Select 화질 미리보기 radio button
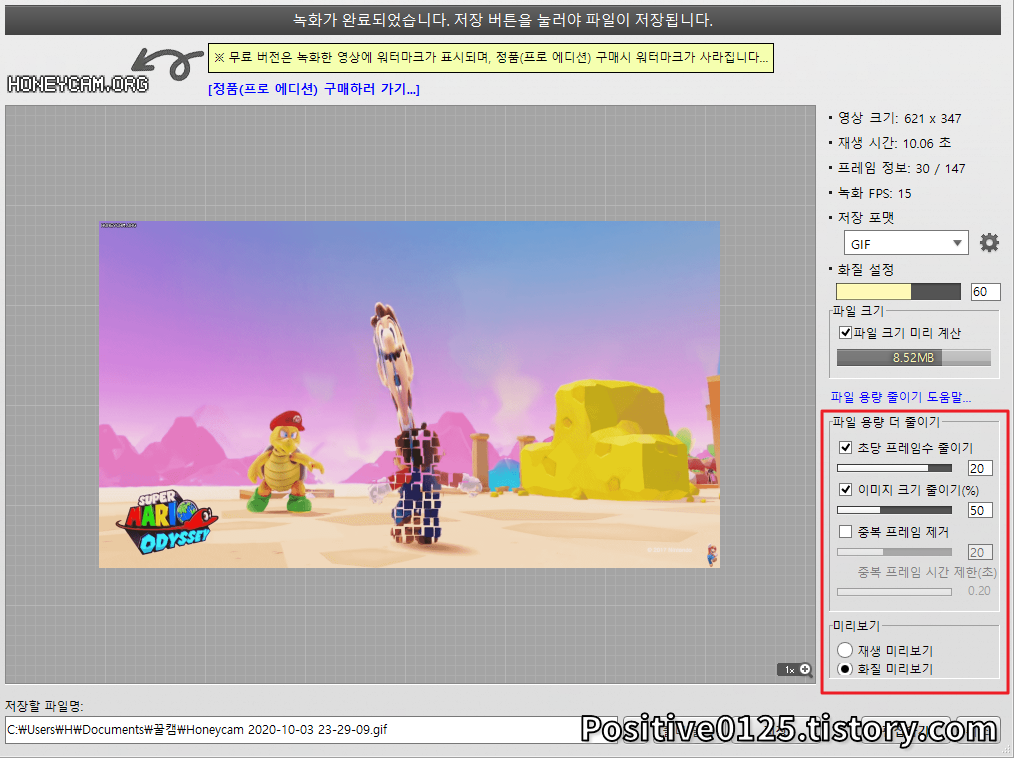This screenshot has width=1014, height=758. pyautogui.click(x=845, y=669)
